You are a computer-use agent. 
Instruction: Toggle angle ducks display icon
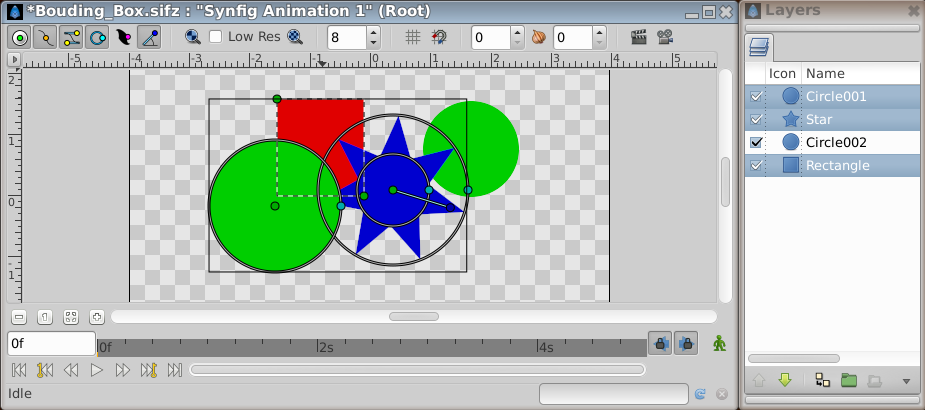pyautogui.click(x=149, y=38)
